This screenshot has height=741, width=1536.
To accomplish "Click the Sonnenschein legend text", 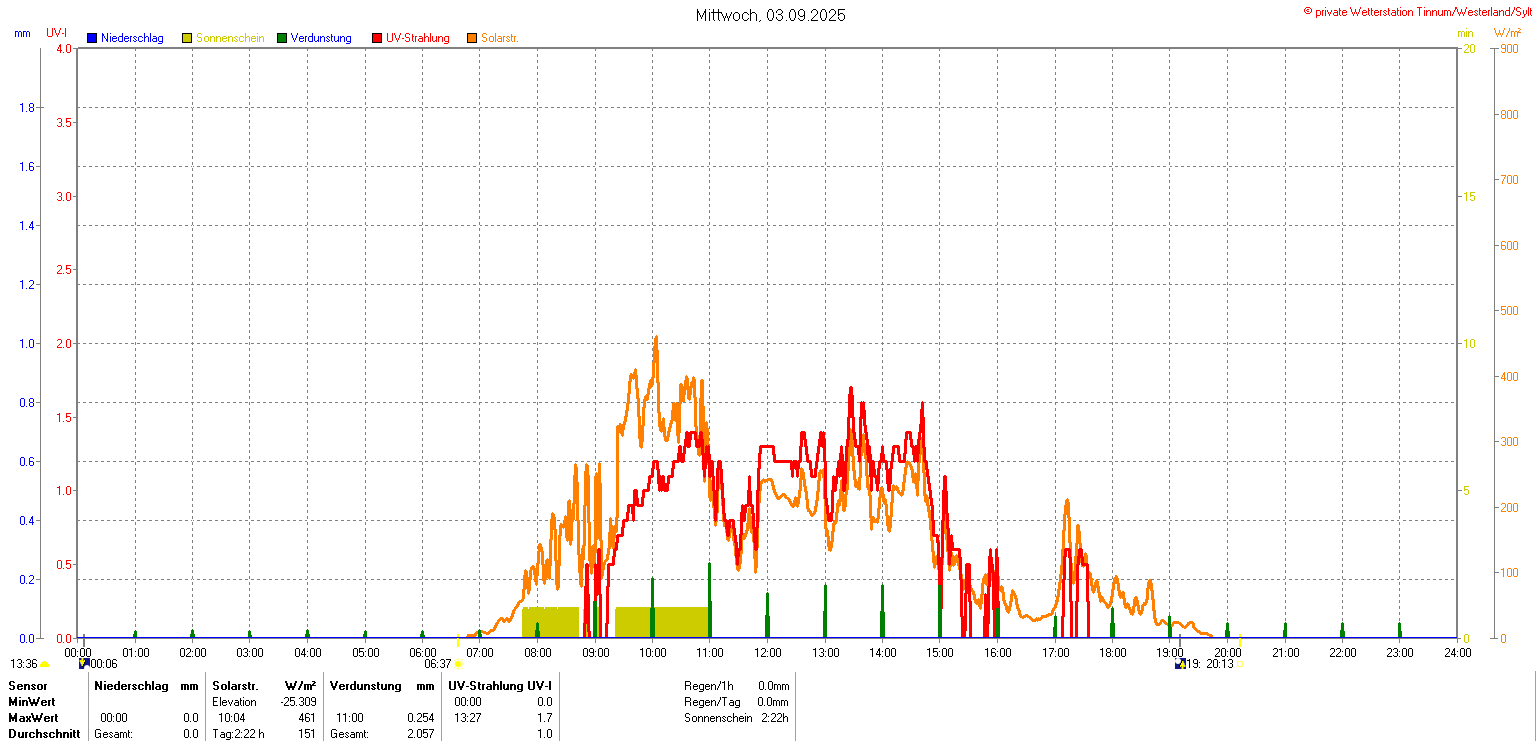I will (230, 38).
